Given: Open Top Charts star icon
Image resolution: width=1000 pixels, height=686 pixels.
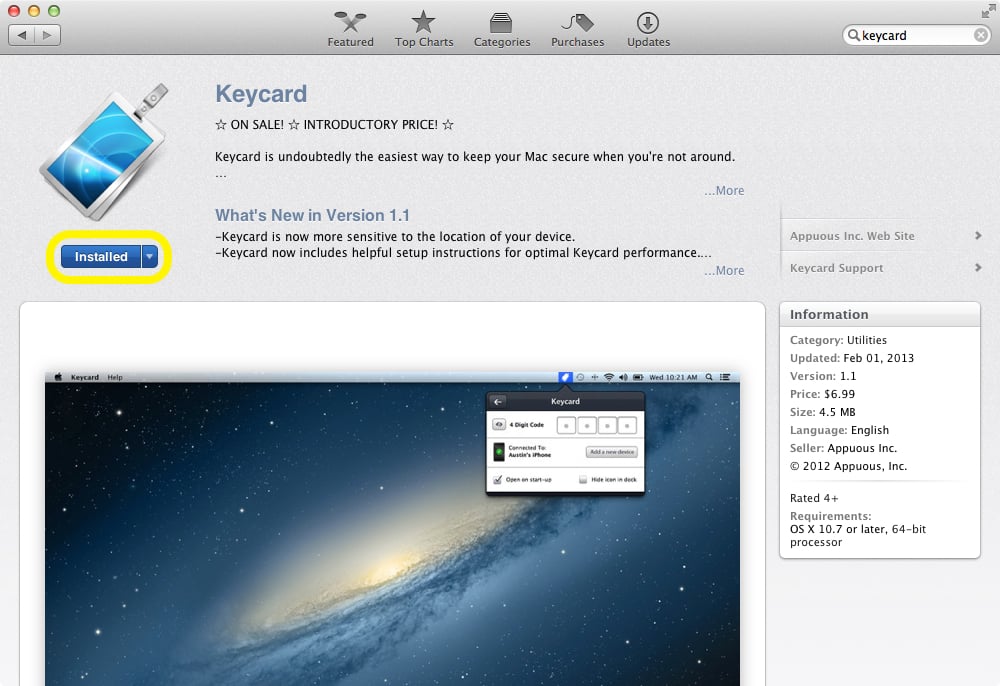Looking at the screenshot, I should pyautogui.click(x=423, y=22).
